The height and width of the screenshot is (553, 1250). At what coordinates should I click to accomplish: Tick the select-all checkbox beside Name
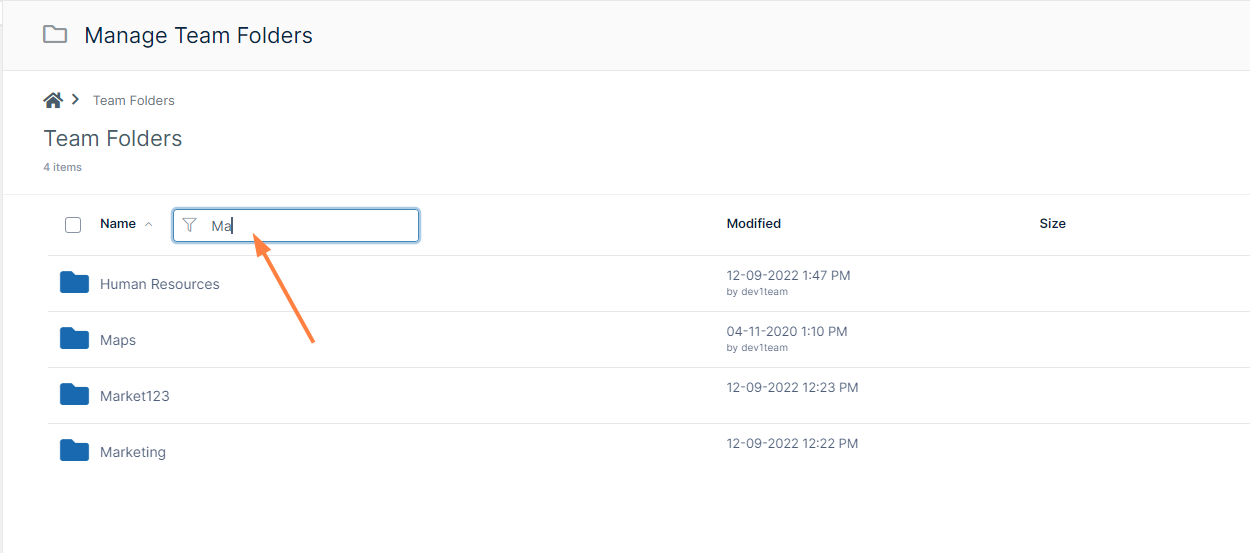coord(73,225)
